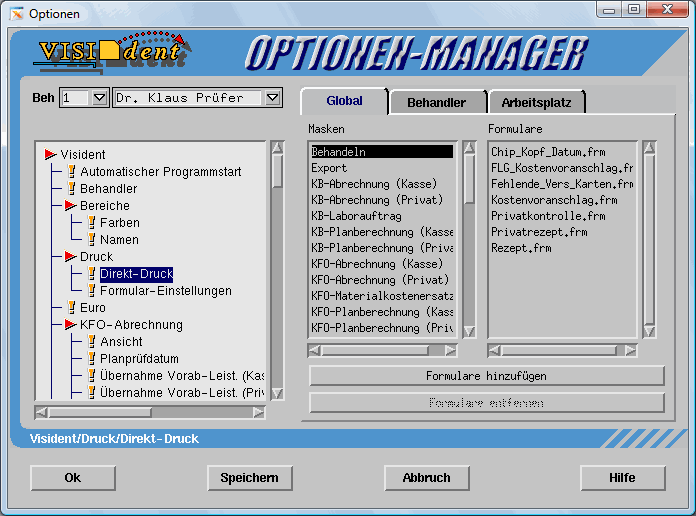Click Masken list scroll down arrow

(x=469, y=331)
